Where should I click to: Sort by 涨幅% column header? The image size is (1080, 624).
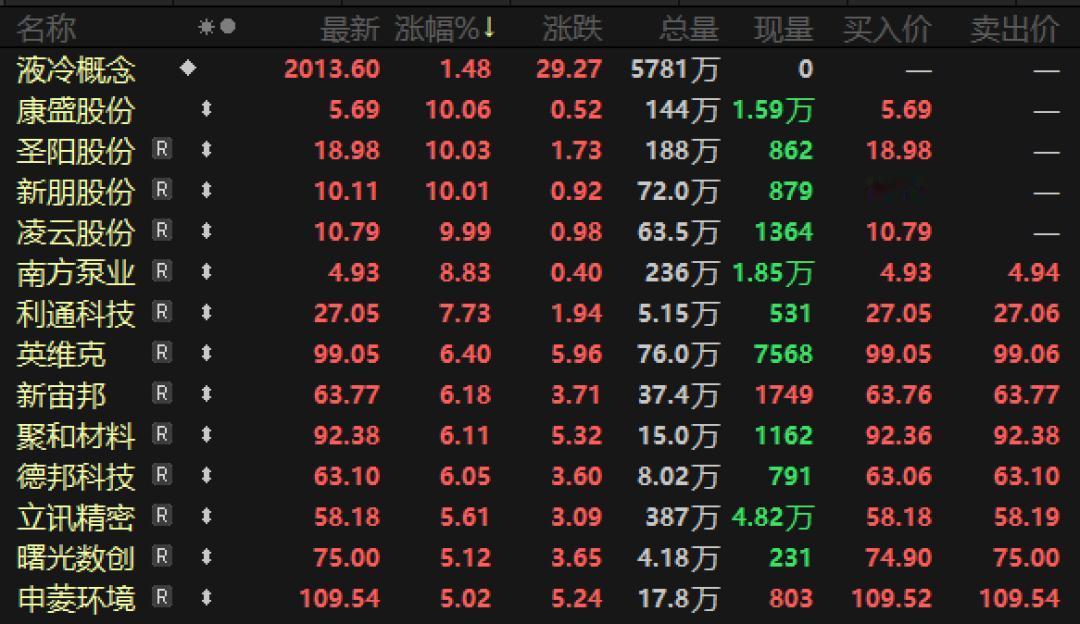tap(444, 30)
